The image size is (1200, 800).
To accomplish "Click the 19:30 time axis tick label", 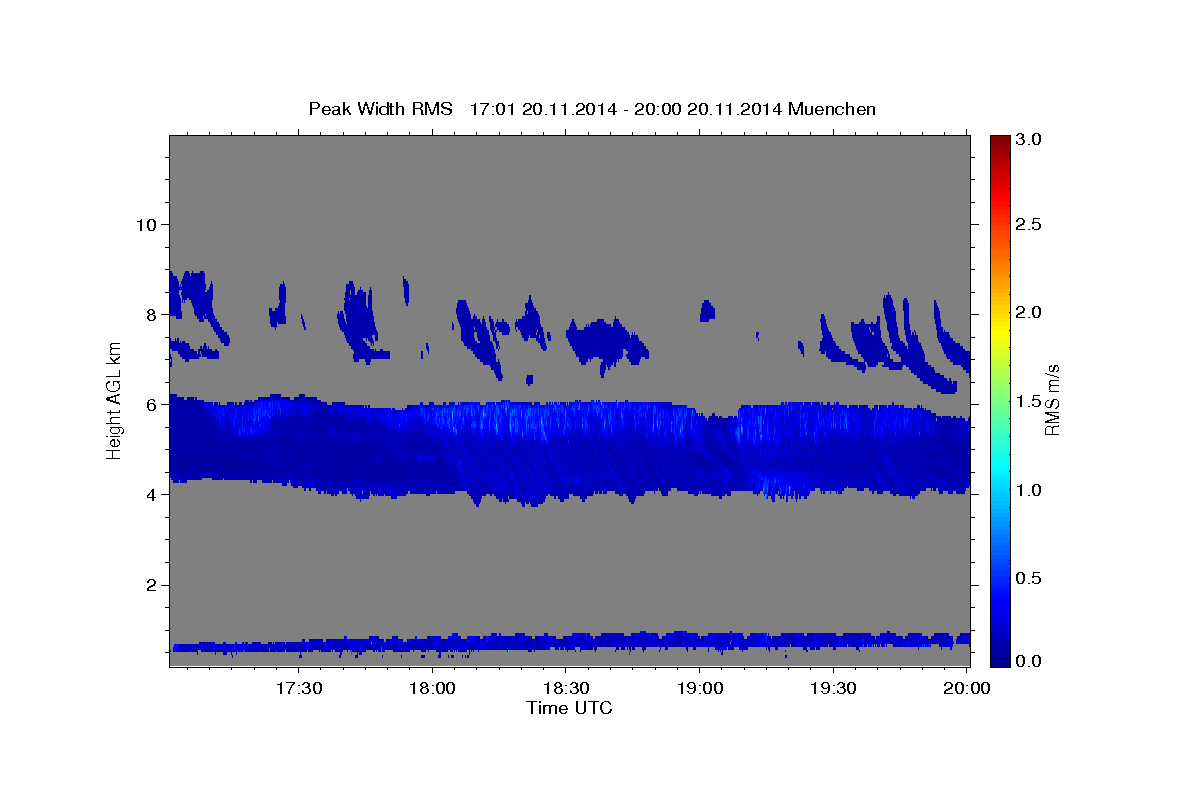I will click(x=833, y=689).
